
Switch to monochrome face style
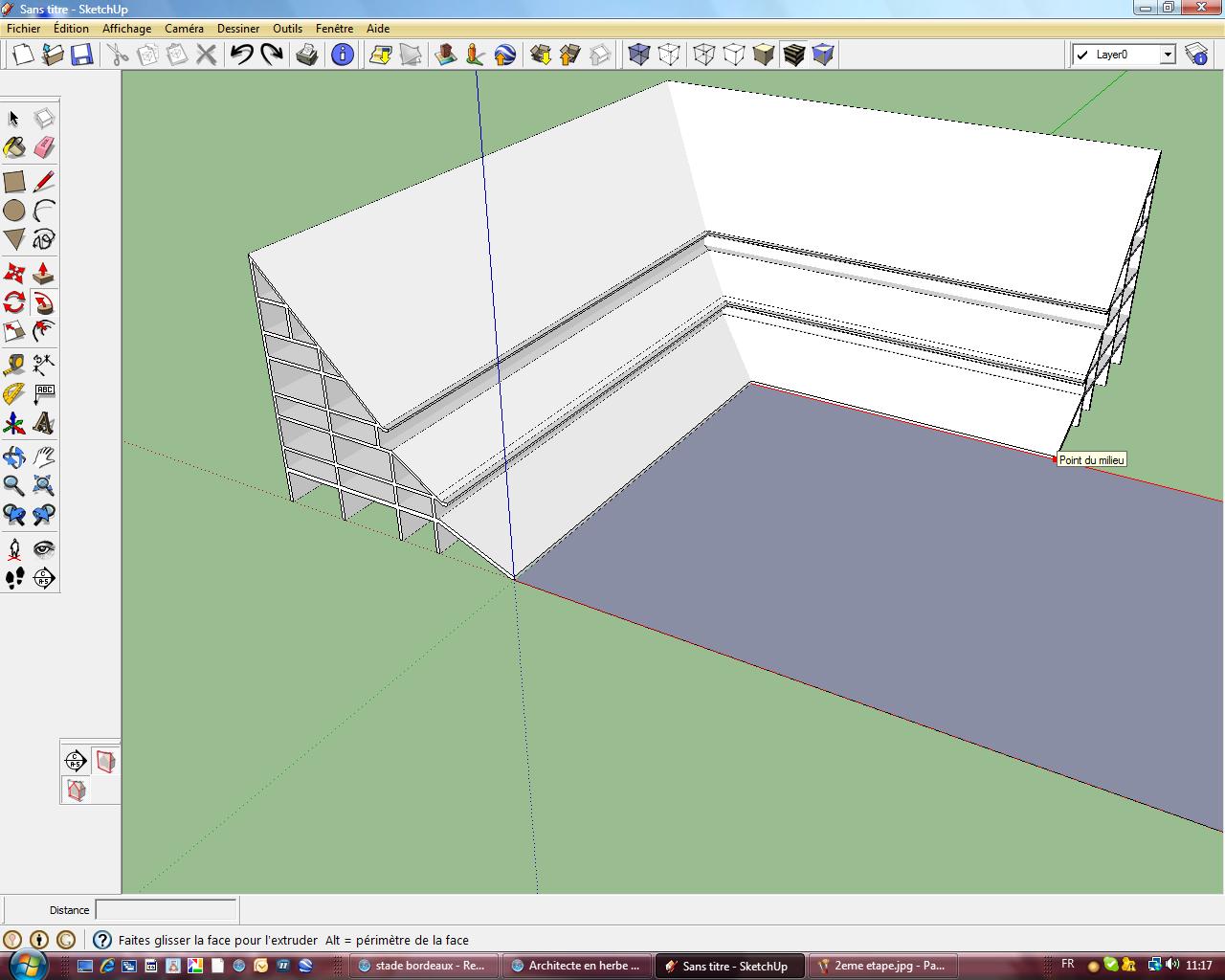click(x=823, y=55)
